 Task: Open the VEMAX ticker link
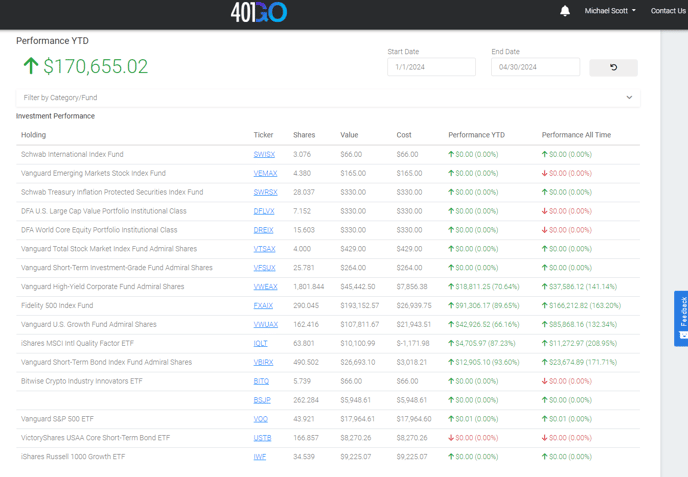tap(265, 174)
